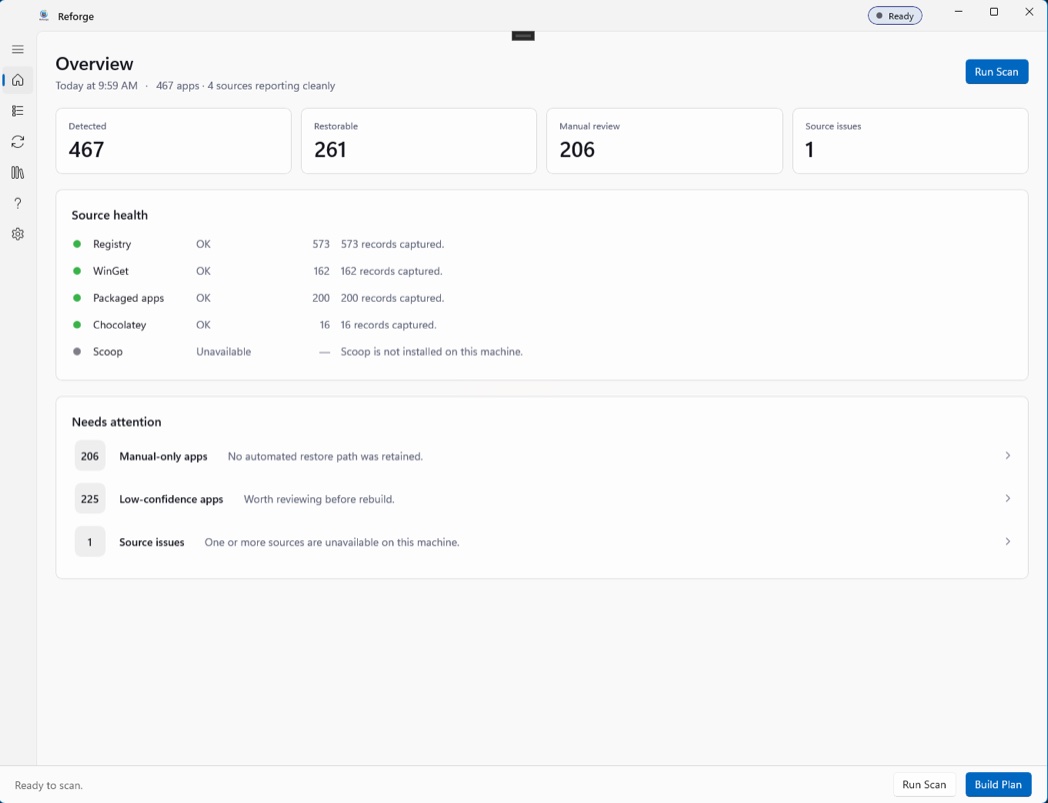Expand the Manual-only apps row chevron

coord(1007,456)
